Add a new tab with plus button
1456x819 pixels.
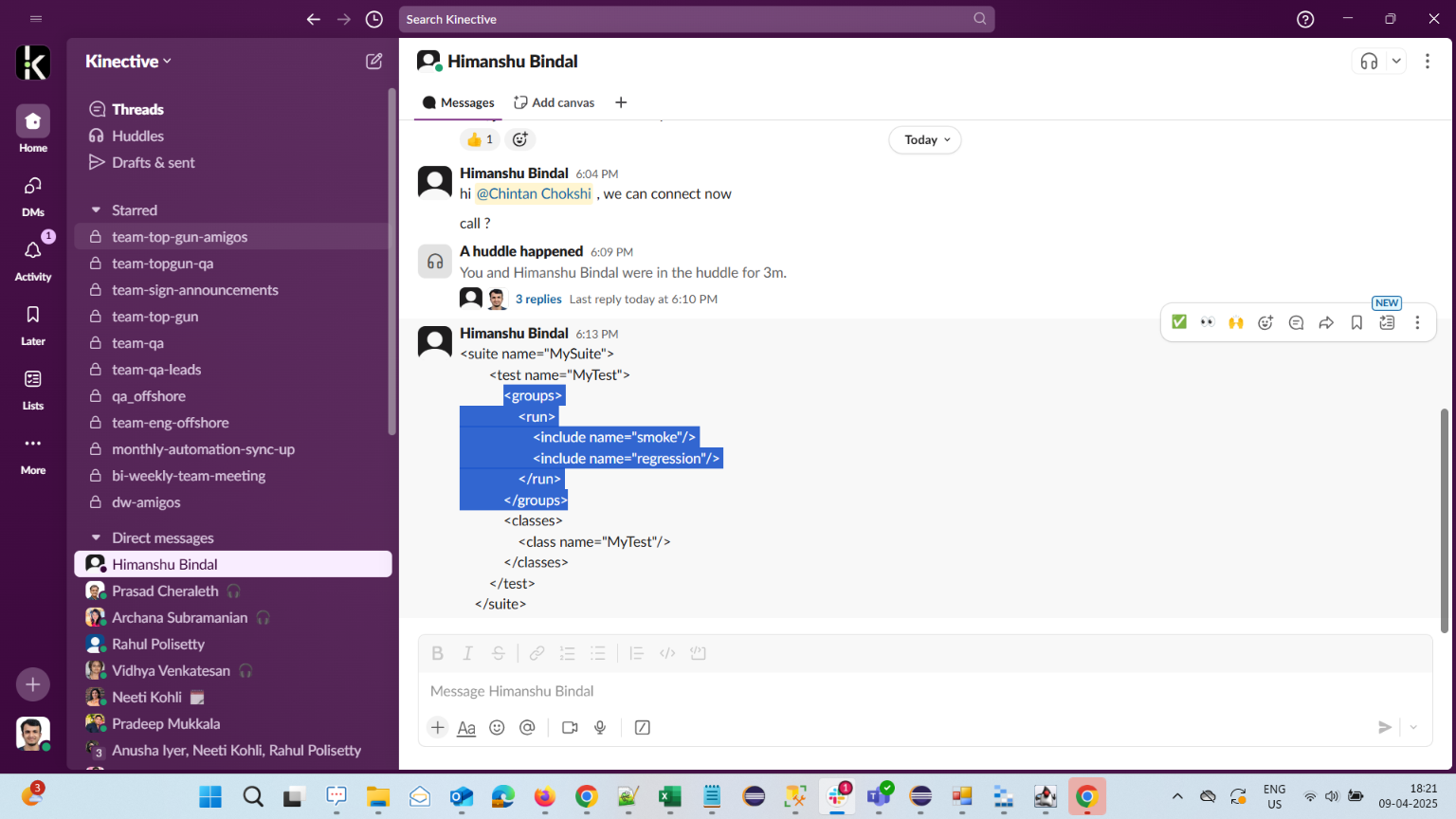pos(621,102)
